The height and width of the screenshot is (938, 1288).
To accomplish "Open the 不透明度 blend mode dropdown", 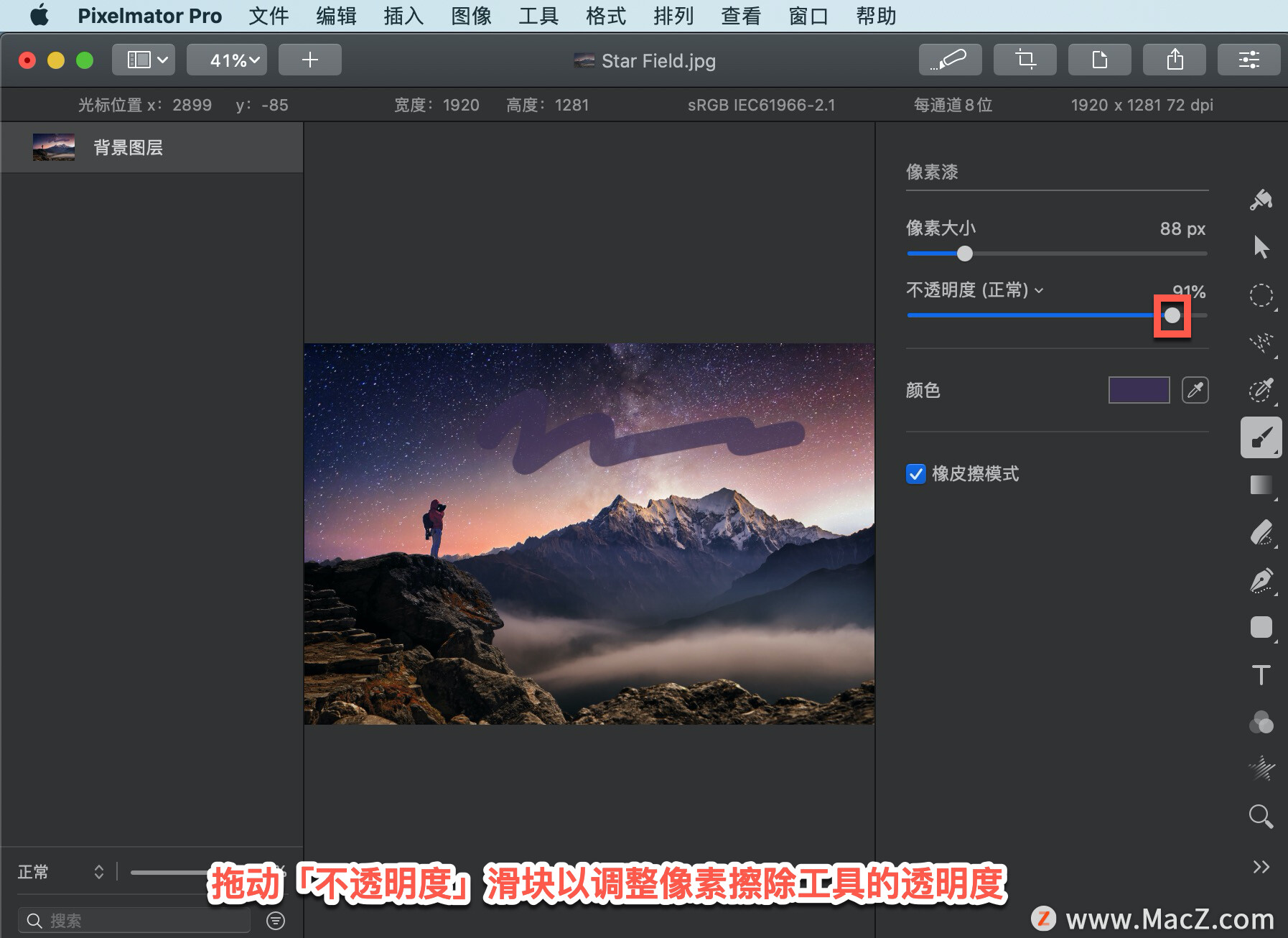I will tap(1040, 290).
